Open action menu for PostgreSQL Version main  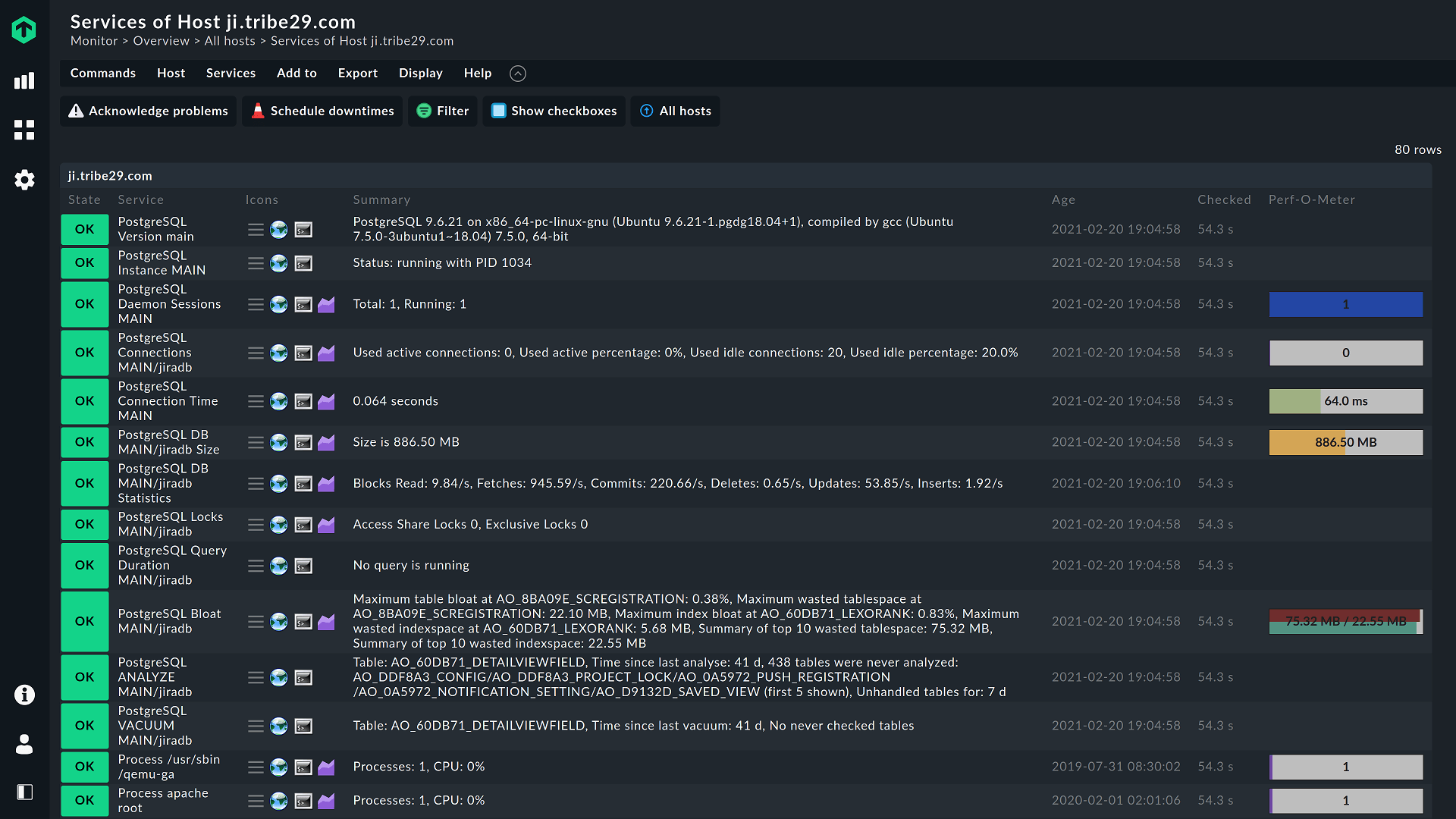point(256,229)
